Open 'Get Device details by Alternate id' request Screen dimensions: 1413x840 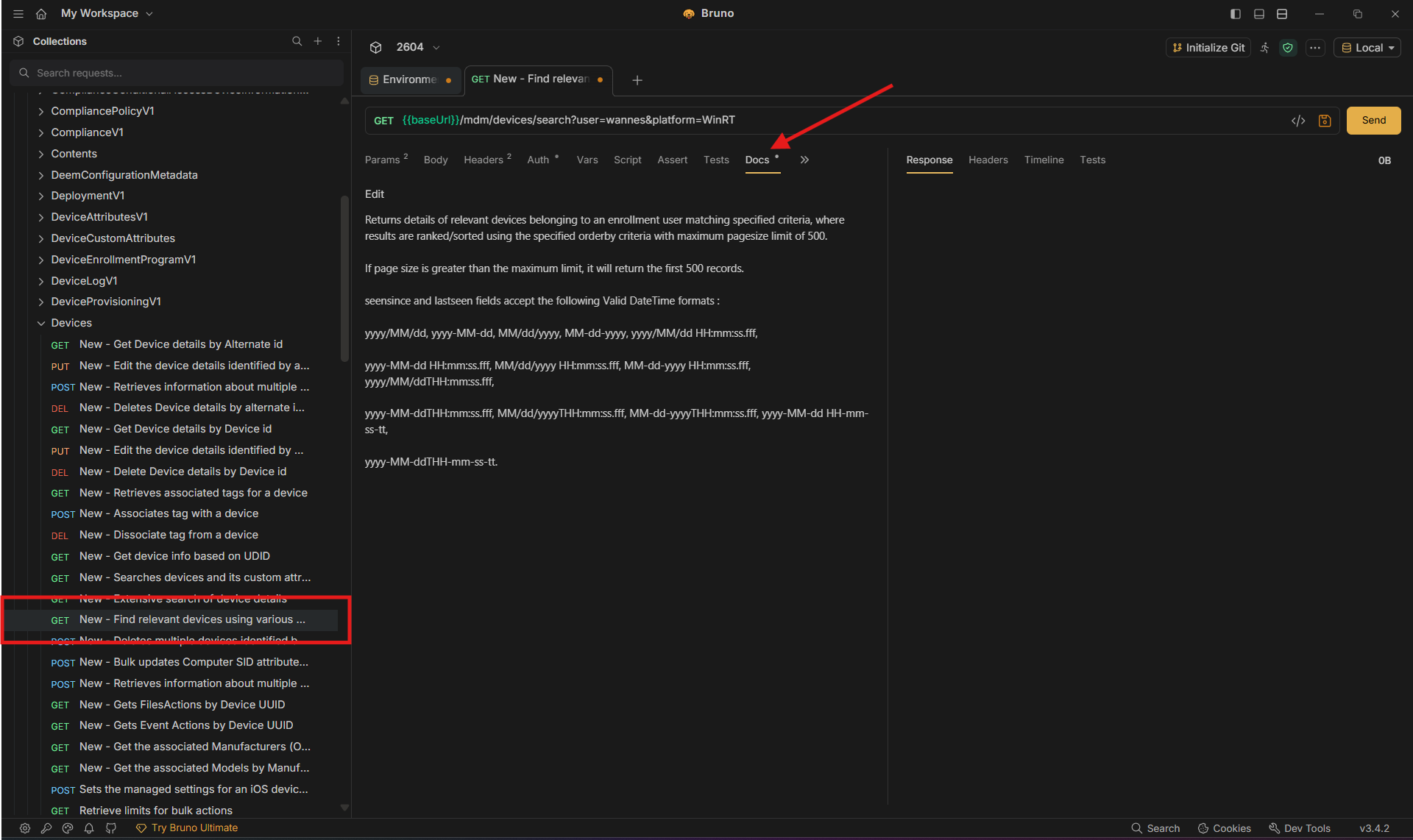(180, 344)
